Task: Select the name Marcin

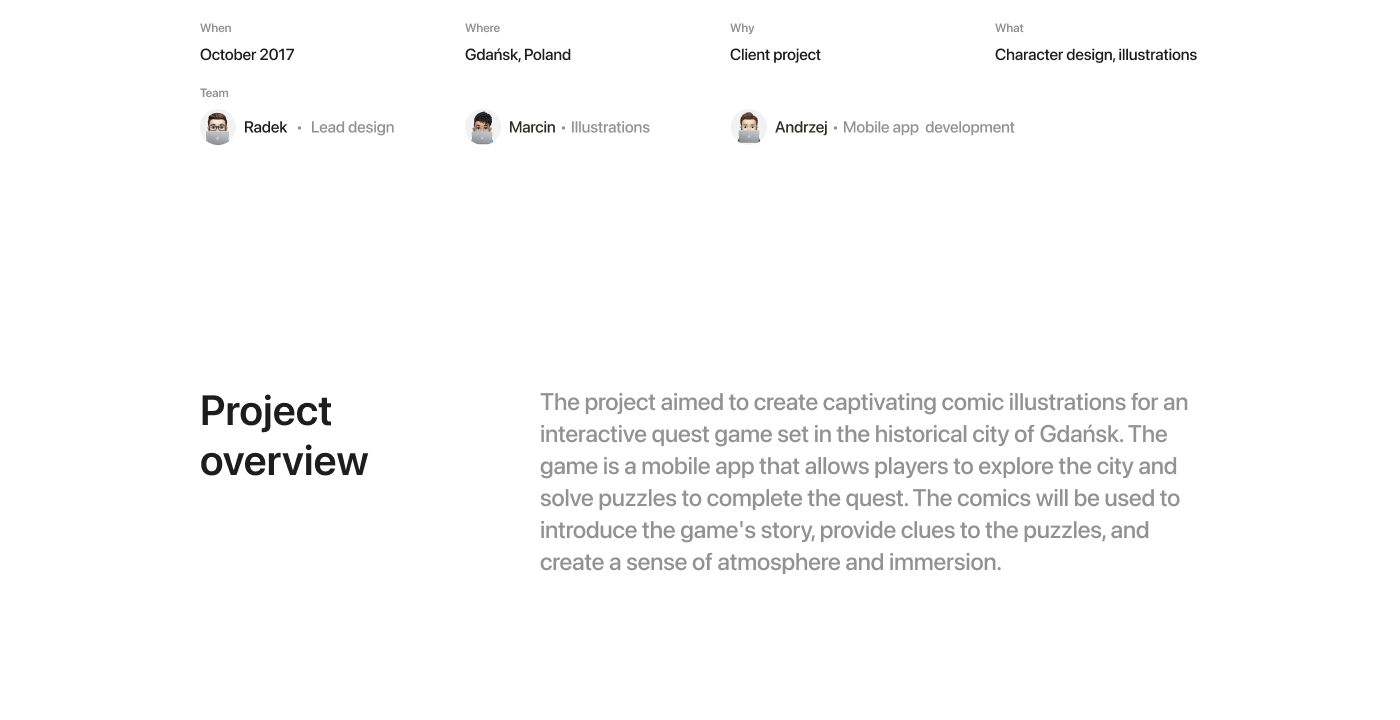Action: 532,127
